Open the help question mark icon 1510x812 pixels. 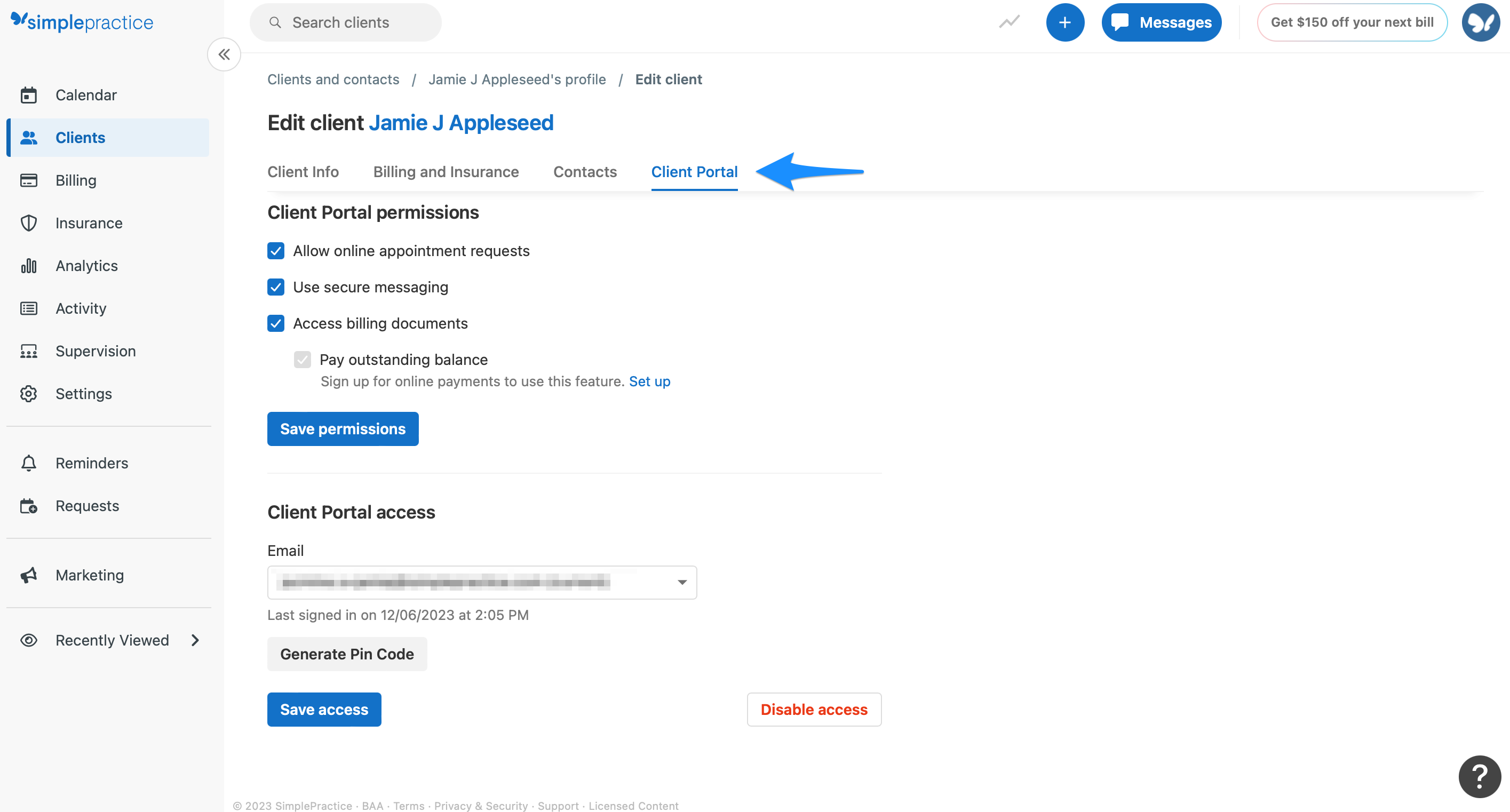click(x=1479, y=776)
